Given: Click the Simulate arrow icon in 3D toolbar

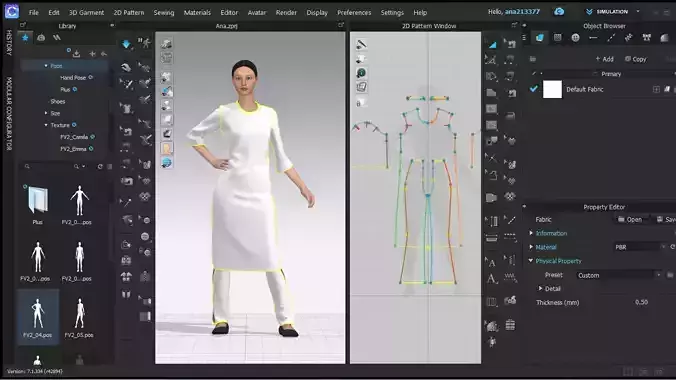Looking at the screenshot, I should tap(126, 44).
